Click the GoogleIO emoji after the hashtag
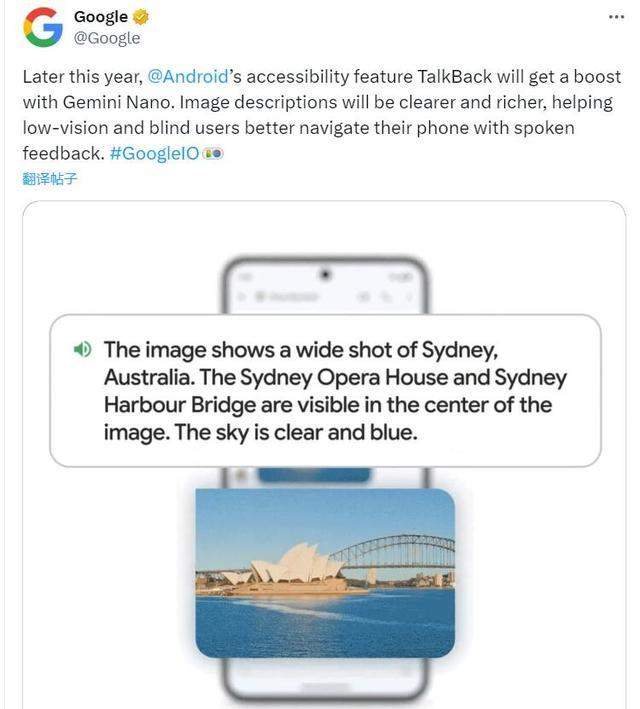640x709 pixels. 211,155
